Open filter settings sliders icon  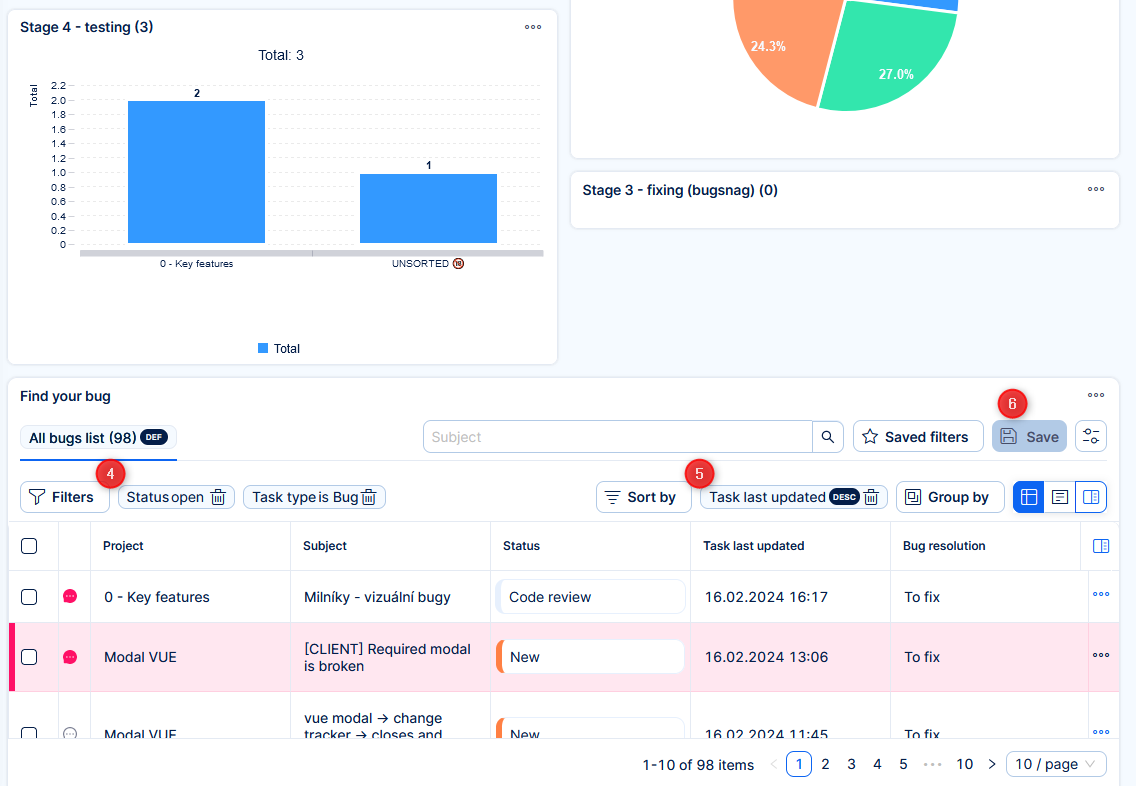1091,437
